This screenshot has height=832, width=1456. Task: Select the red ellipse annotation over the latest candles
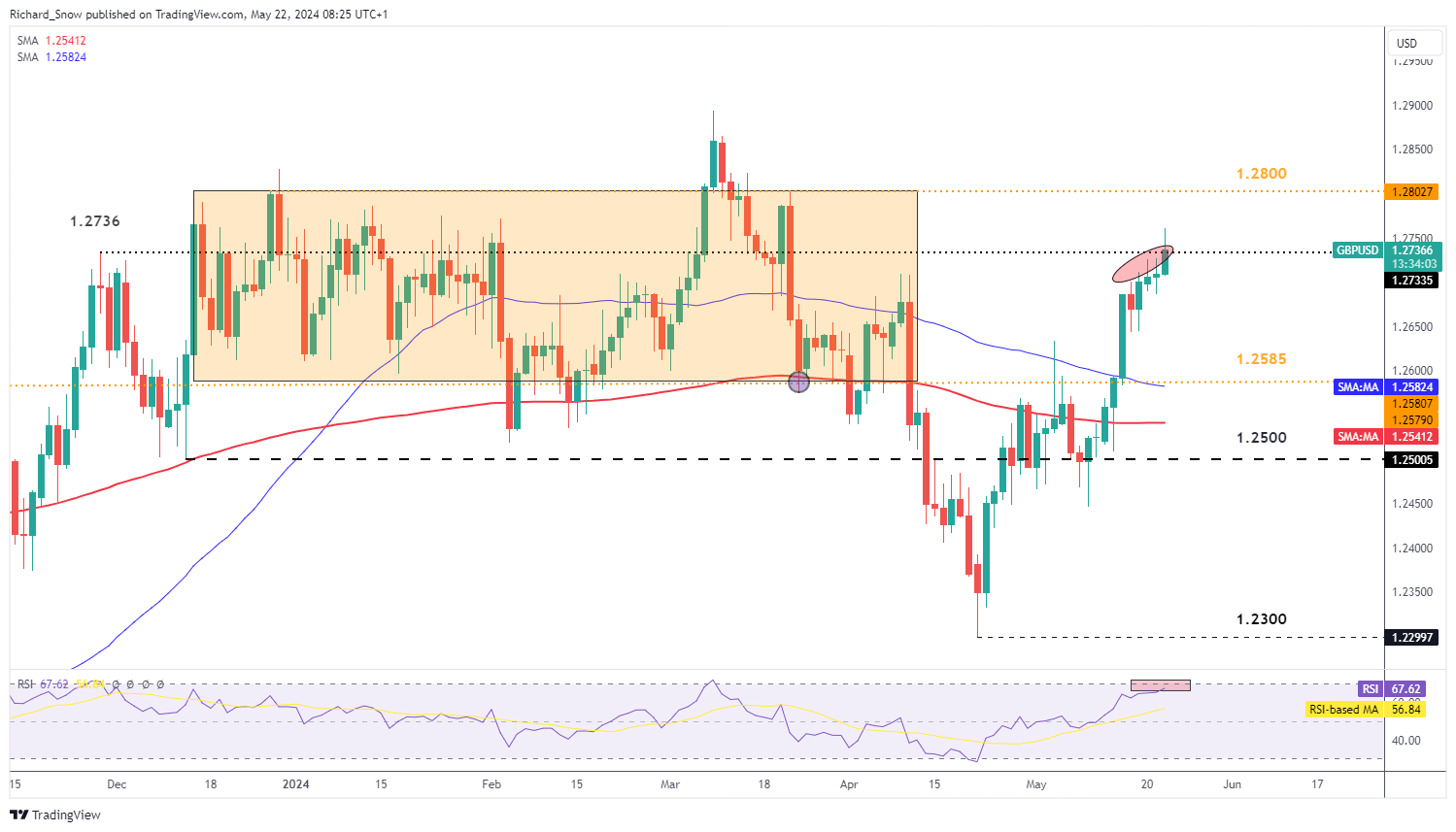tap(1142, 264)
